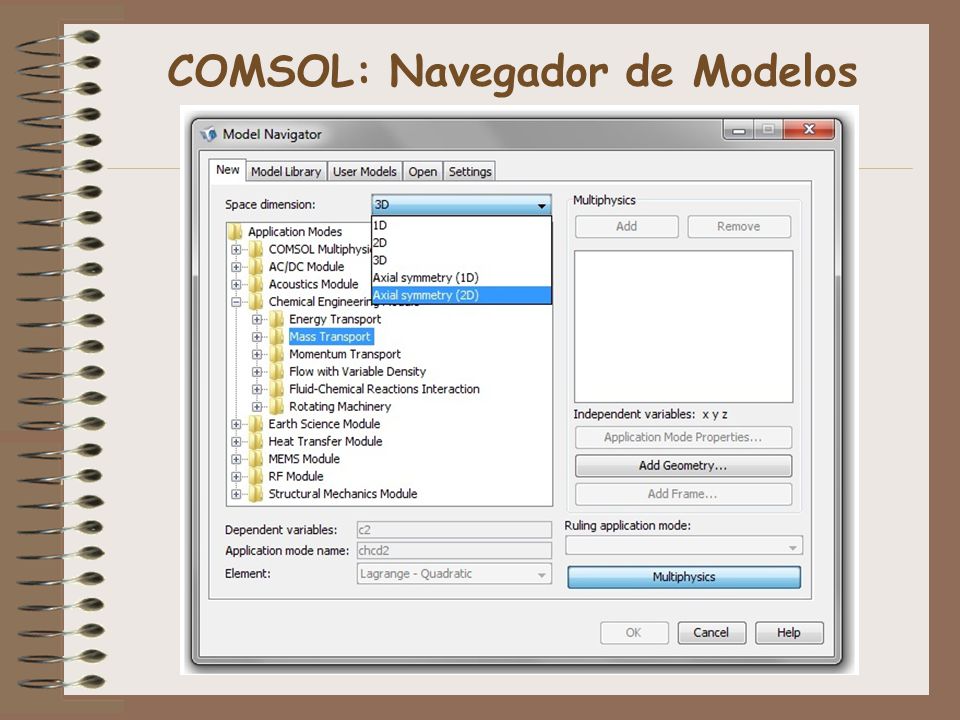
Task: Click the Help button
Action: pyautogui.click(x=789, y=632)
